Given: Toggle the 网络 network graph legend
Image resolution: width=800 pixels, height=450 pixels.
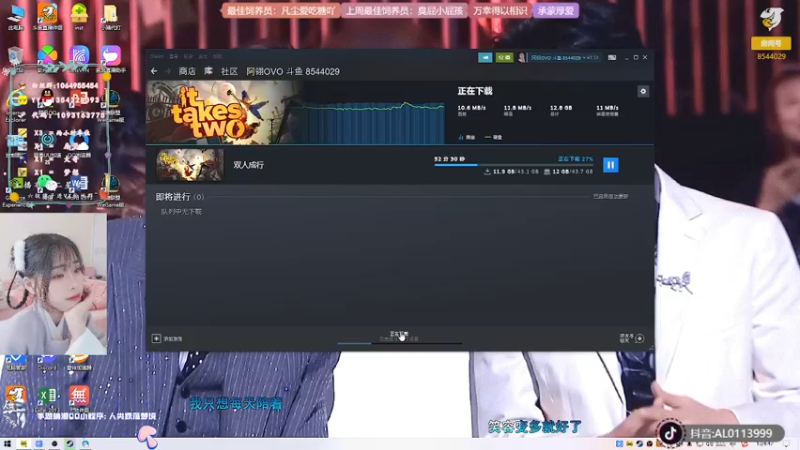Looking at the screenshot, I should point(467,137).
